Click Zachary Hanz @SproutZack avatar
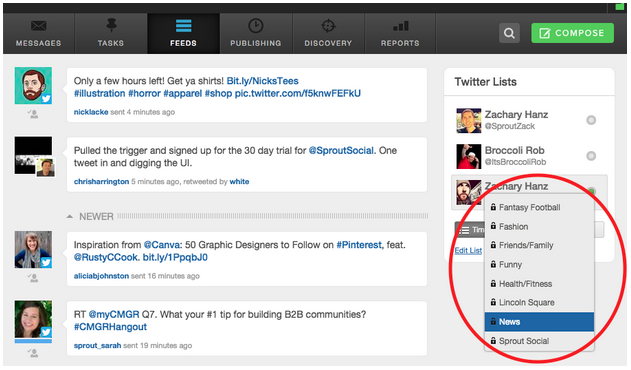Image resolution: width=631 pixels, height=370 pixels. tap(469, 120)
